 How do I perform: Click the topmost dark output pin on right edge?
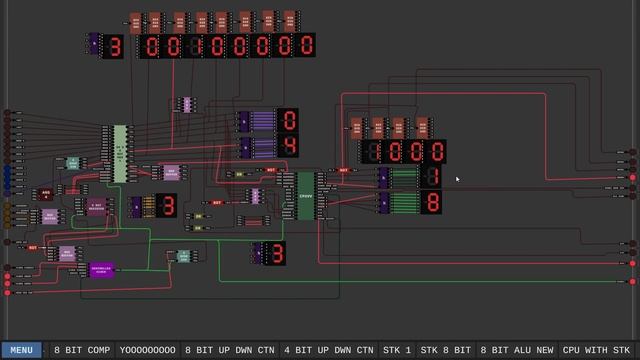click(633, 152)
